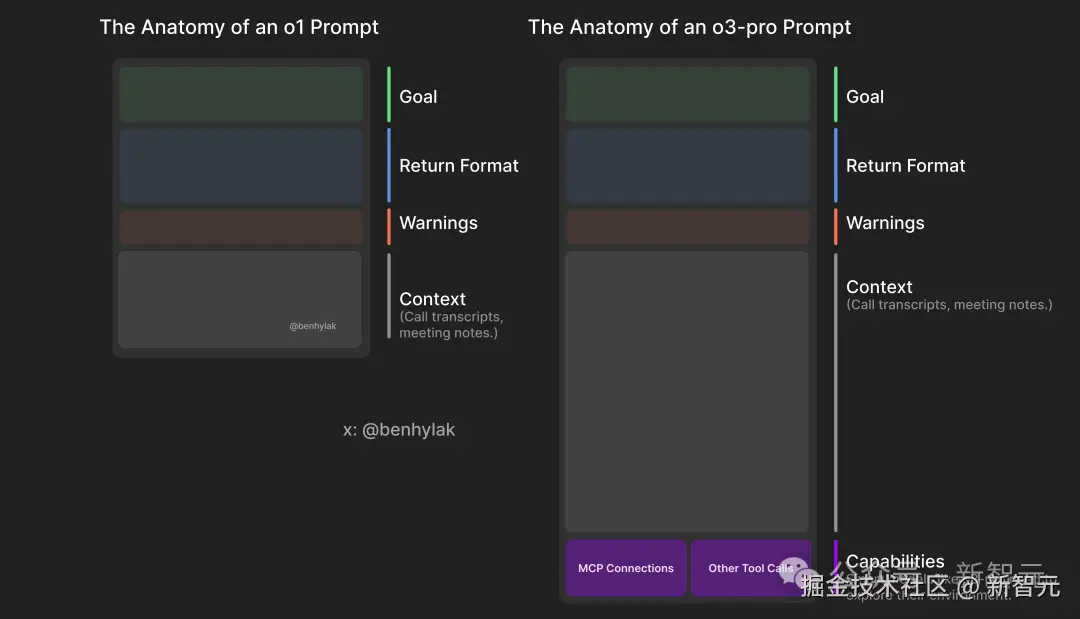Screen dimensions: 1080x619
Task: Click the blue Return Format block in o3-pro prompt
Action: (688, 166)
